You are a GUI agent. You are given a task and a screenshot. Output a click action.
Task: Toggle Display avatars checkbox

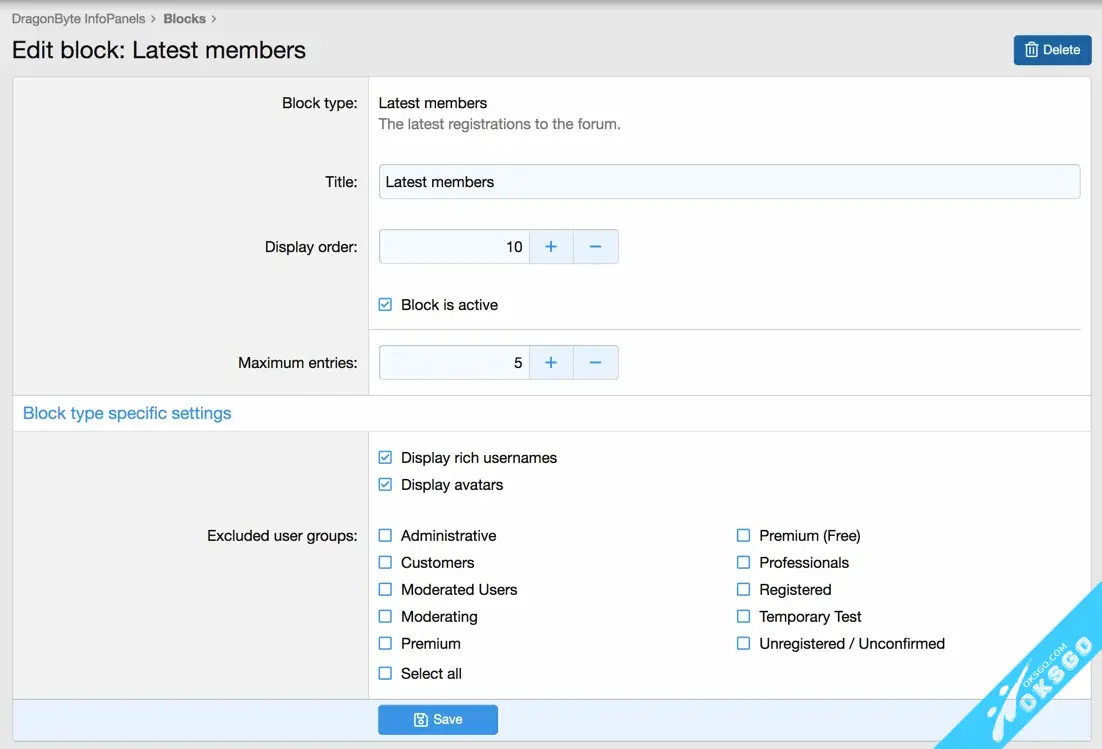click(385, 485)
